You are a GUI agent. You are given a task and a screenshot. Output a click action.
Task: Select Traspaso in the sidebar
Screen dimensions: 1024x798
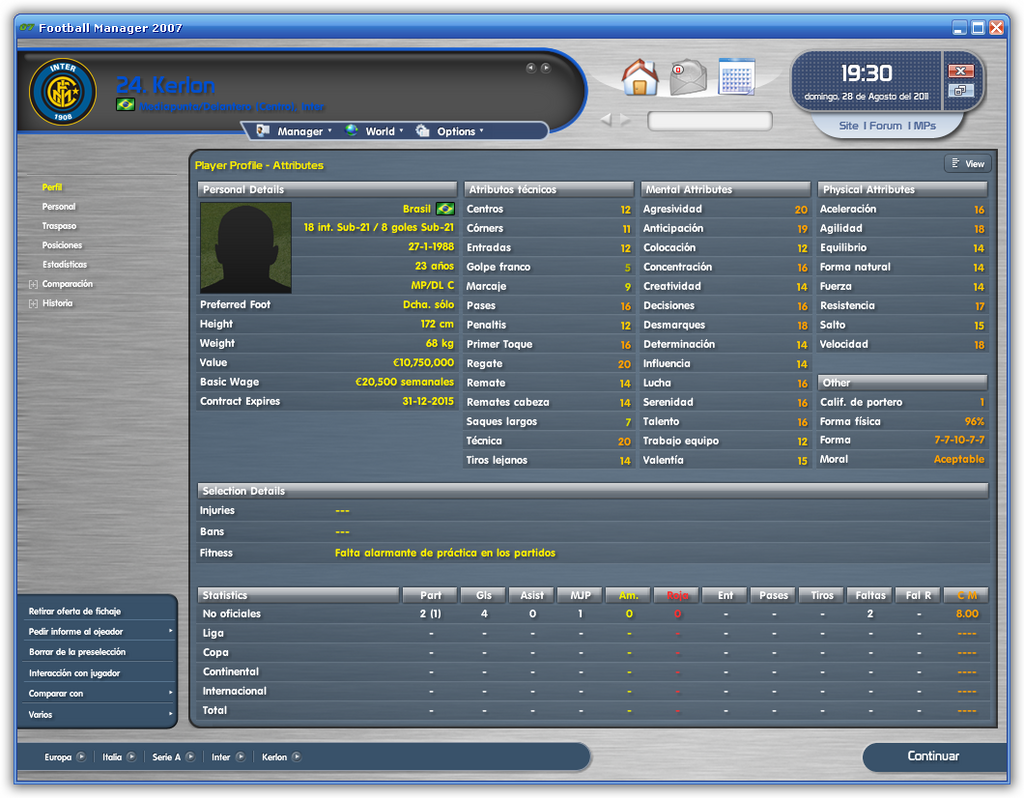click(x=59, y=226)
